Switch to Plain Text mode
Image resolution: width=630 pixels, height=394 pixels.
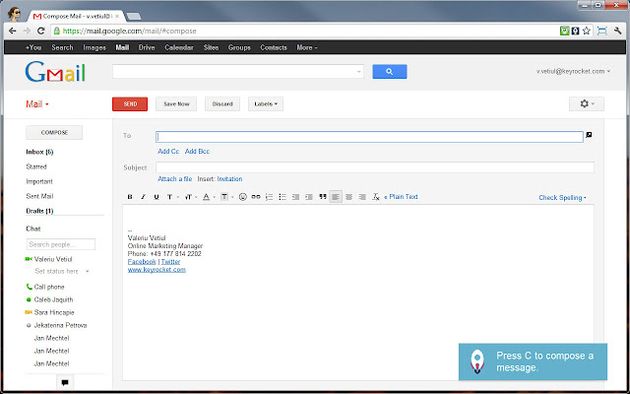click(401, 197)
